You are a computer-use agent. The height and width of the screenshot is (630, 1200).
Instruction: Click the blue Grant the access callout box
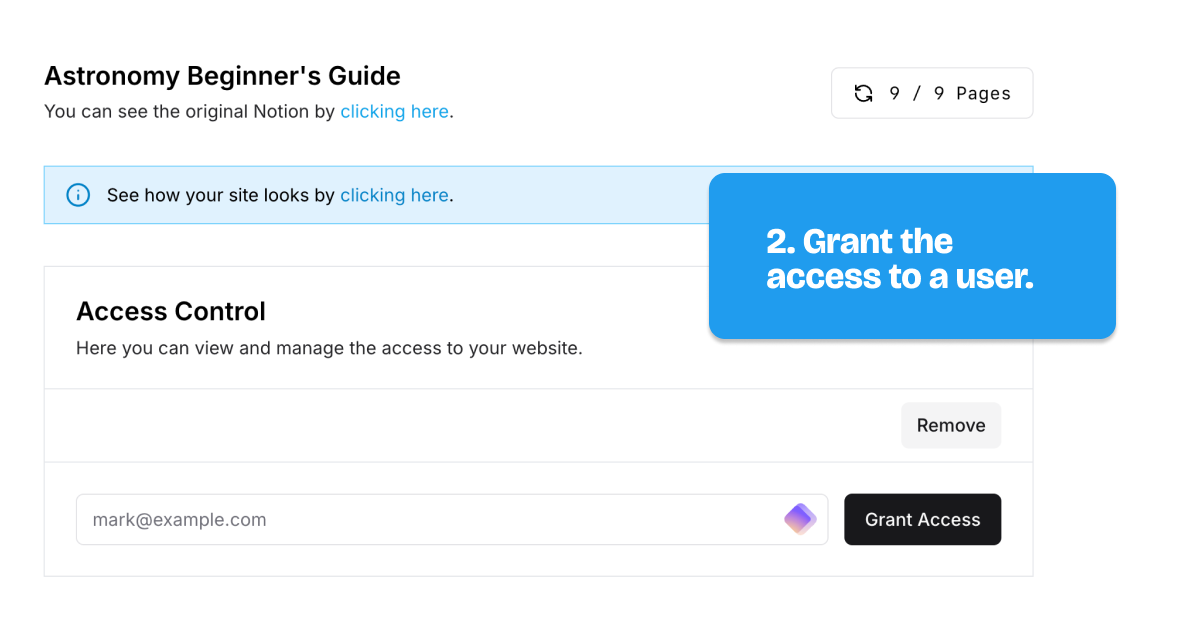[912, 256]
